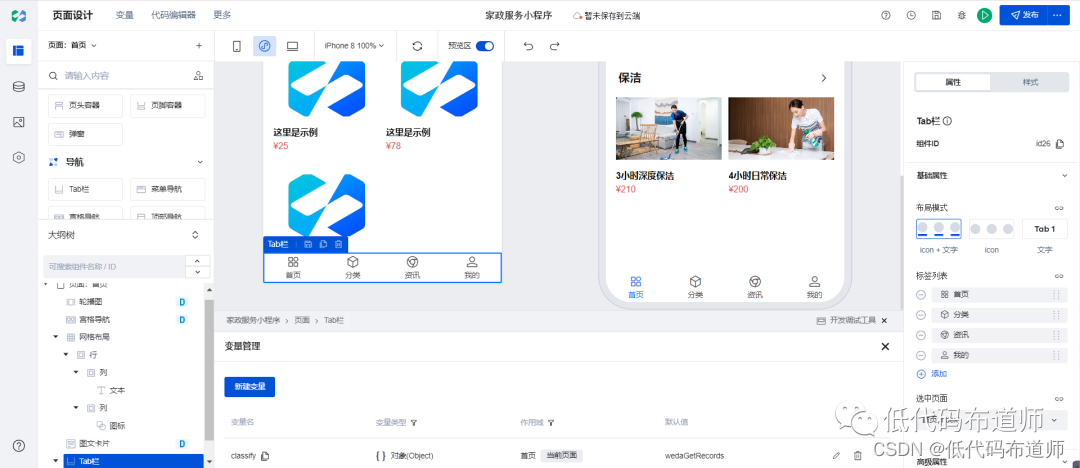Open the debug bug icon
The width and height of the screenshot is (1080, 468).
[x=962, y=15]
